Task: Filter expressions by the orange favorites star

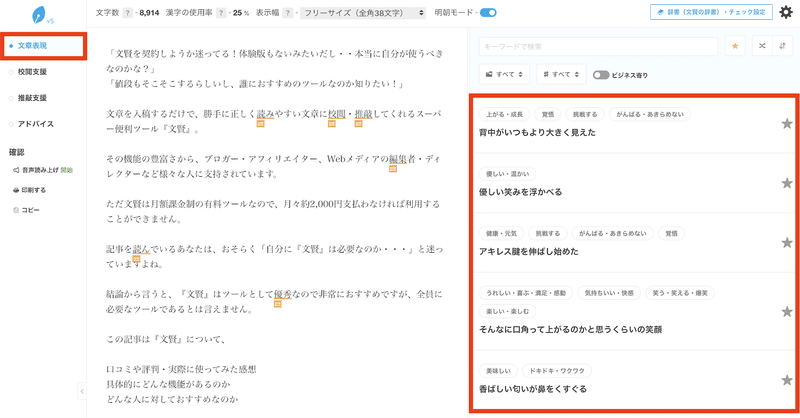Action: coord(735,46)
